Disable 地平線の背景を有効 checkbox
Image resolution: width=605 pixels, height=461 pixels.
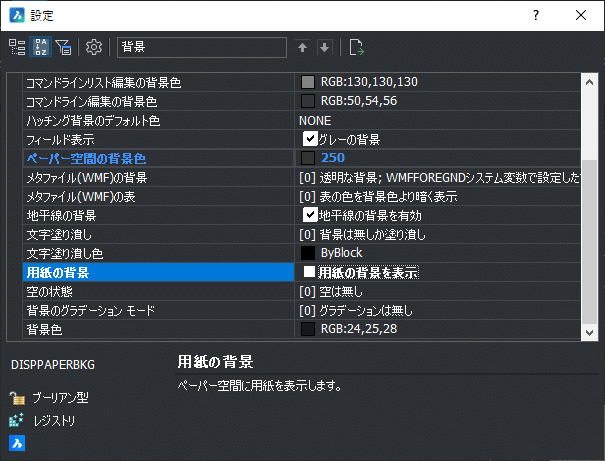[x=310, y=215]
